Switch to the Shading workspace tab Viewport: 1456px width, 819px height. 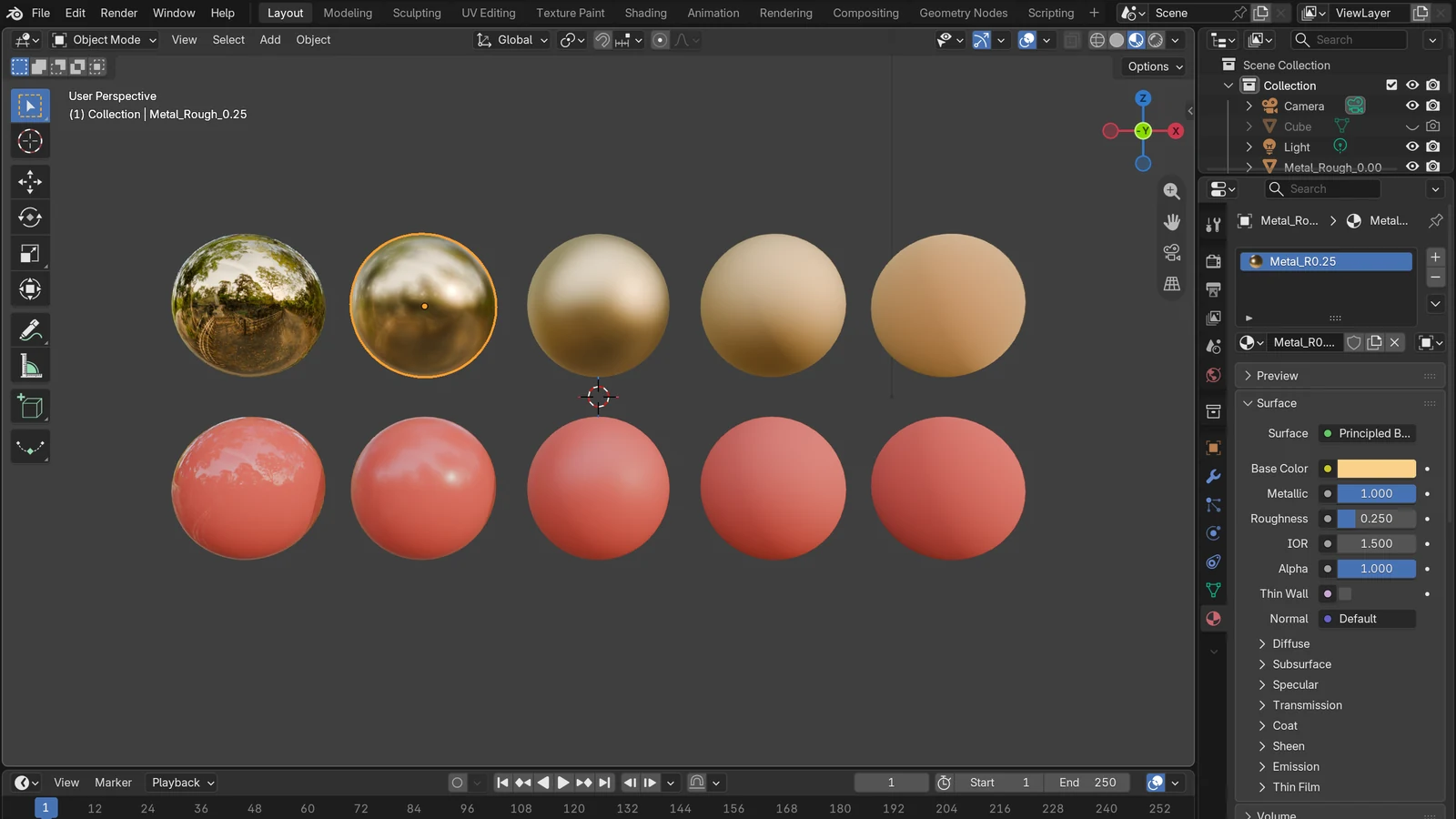point(645,13)
